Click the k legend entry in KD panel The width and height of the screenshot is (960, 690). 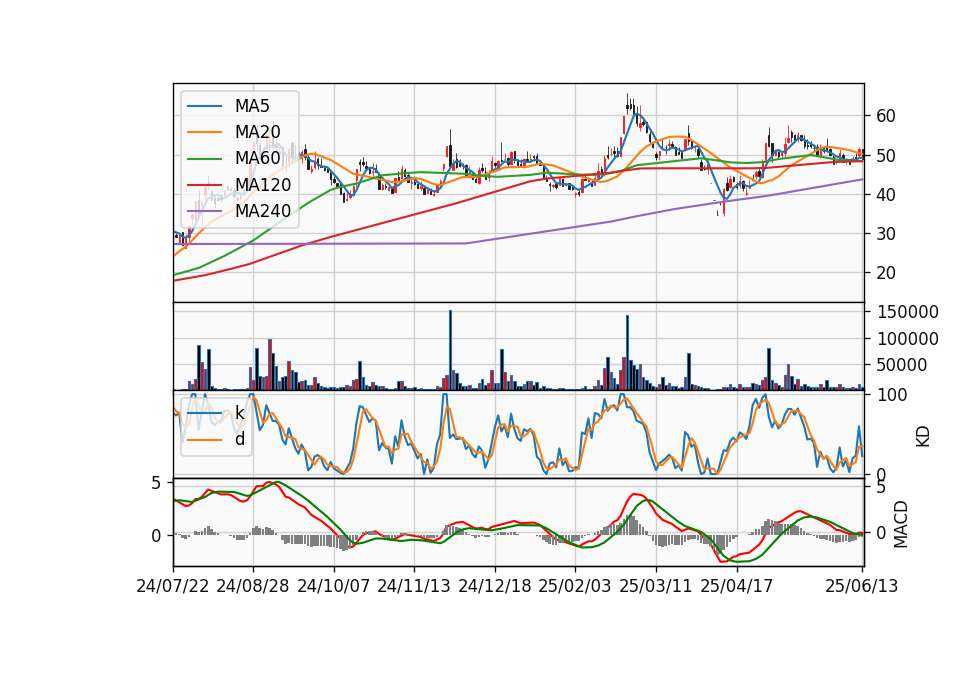pyautogui.click(x=239, y=413)
